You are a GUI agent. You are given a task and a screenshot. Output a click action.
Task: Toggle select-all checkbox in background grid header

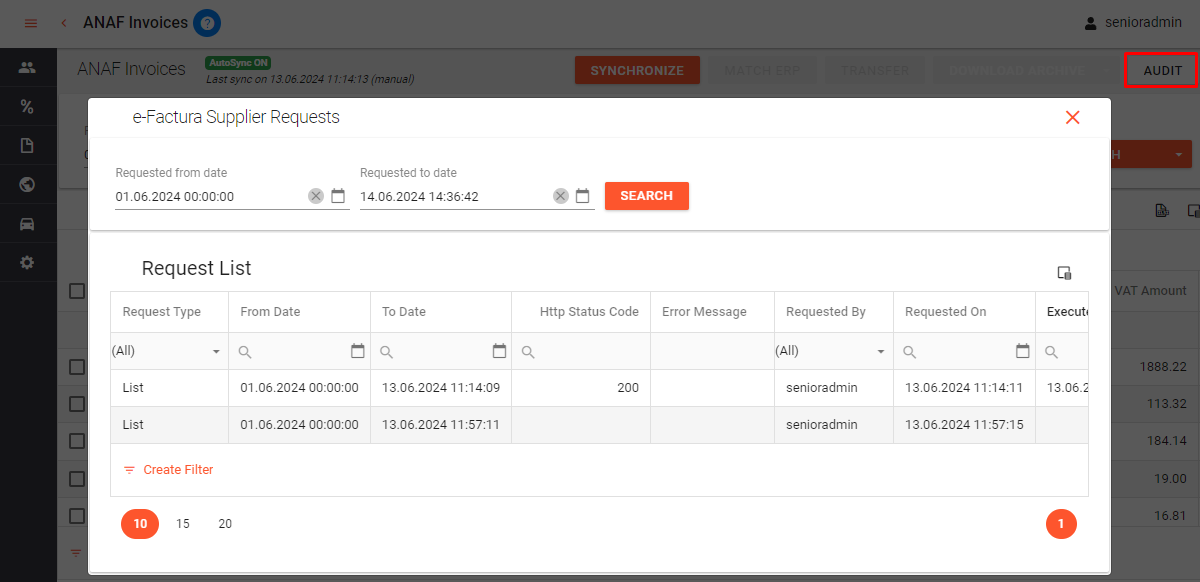(x=77, y=291)
